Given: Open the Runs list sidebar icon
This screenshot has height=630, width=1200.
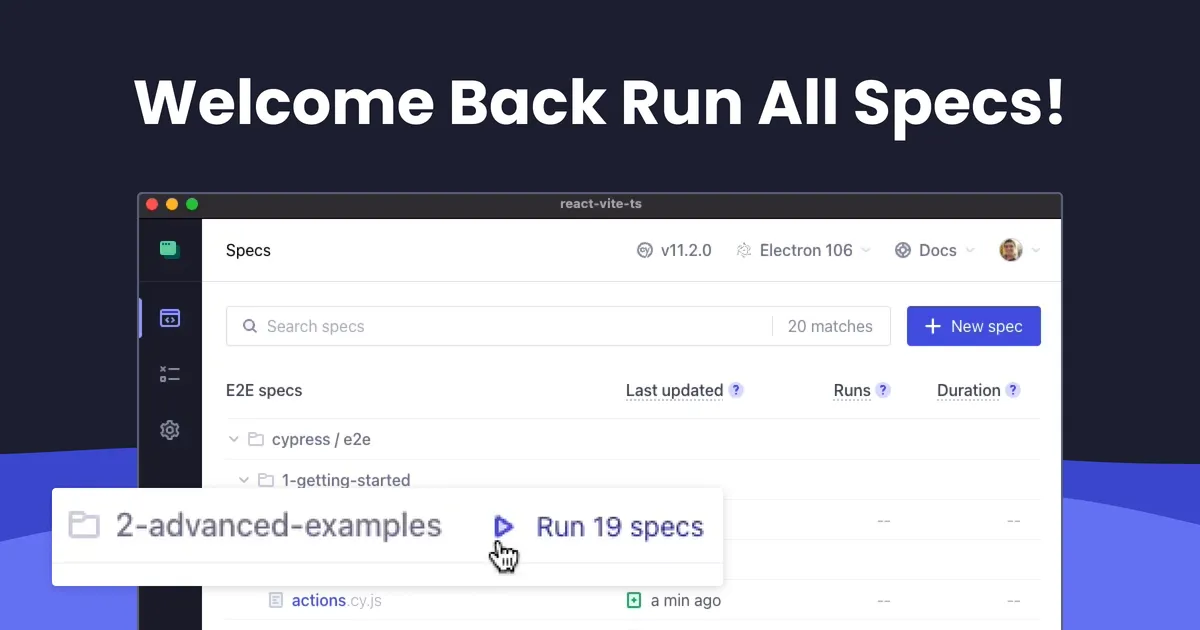Looking at the screenshot, I should tap(170, 374).
